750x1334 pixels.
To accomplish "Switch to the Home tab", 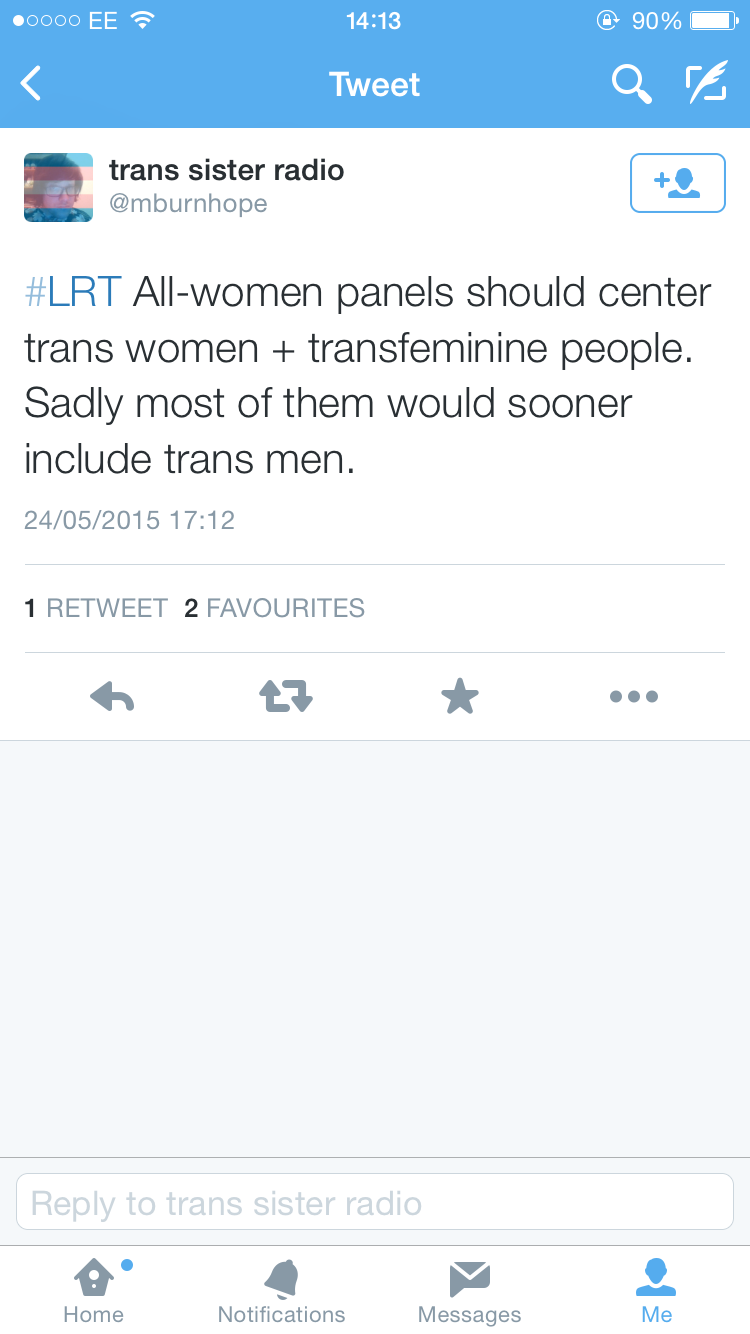I will (x=93, y=1290).
